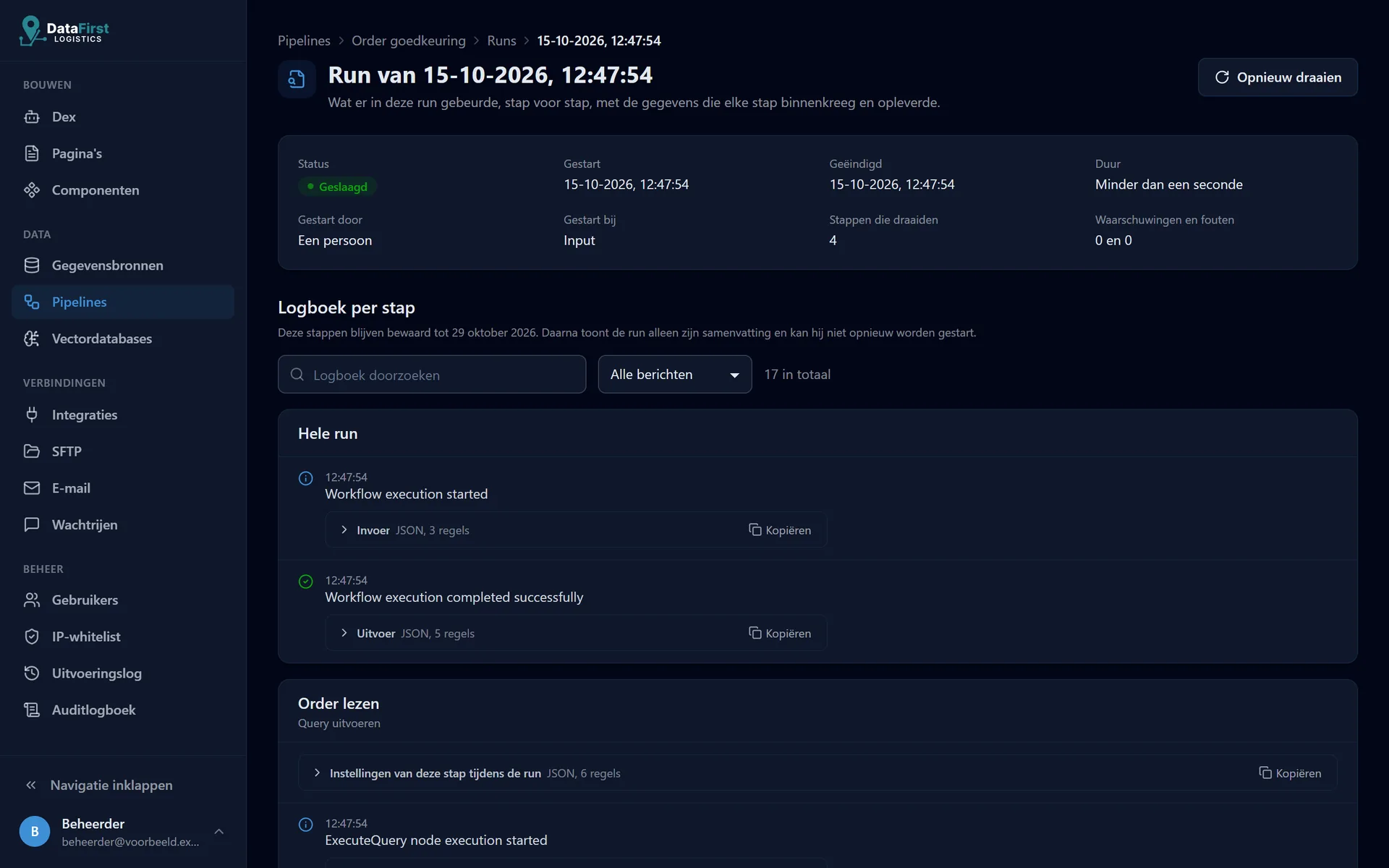Click the Pipelines icon in sidebar
Image resolution: width=1389 pixels, height=868 pixels.
coord(32,302)
